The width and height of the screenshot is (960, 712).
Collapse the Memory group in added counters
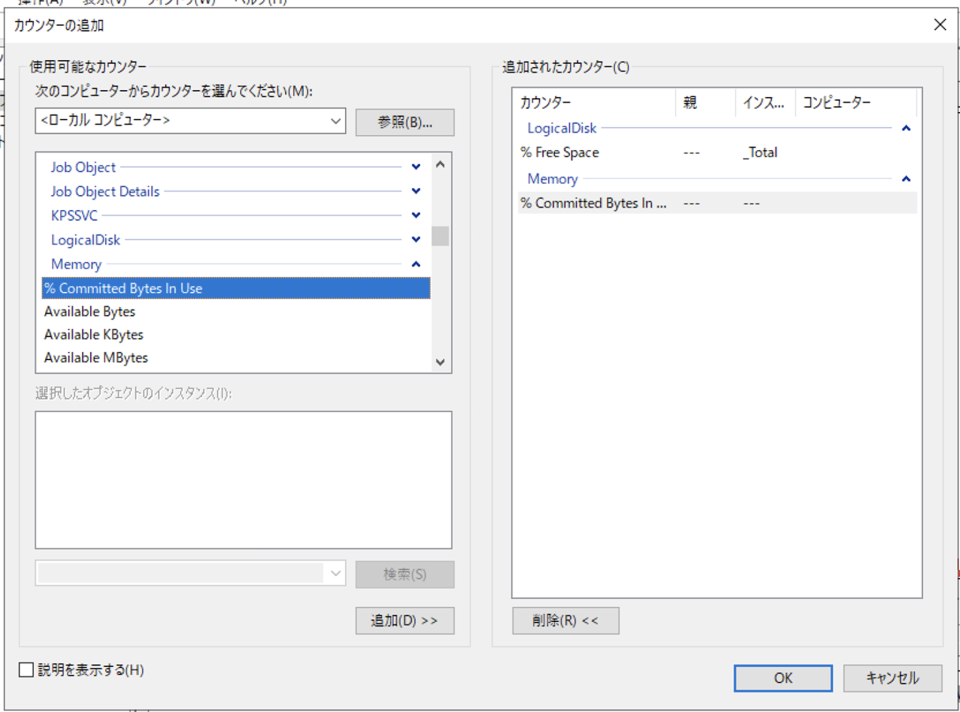point(906,178)
